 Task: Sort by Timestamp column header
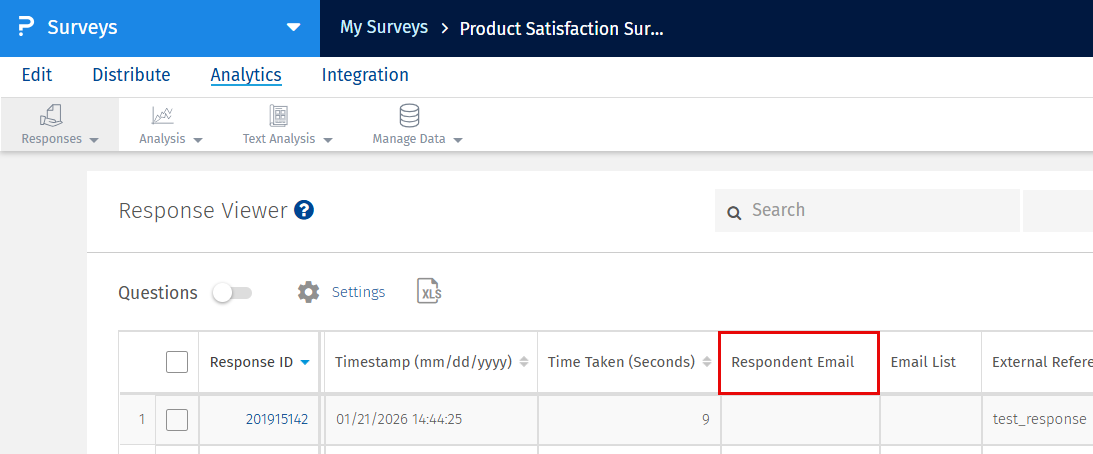431,363
